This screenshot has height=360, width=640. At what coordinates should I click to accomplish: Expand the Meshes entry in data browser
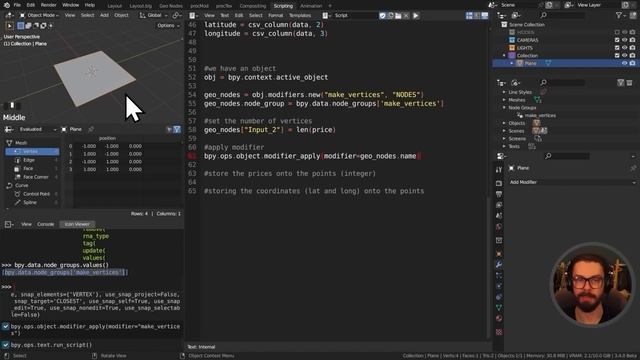click(x=504, y=100)
